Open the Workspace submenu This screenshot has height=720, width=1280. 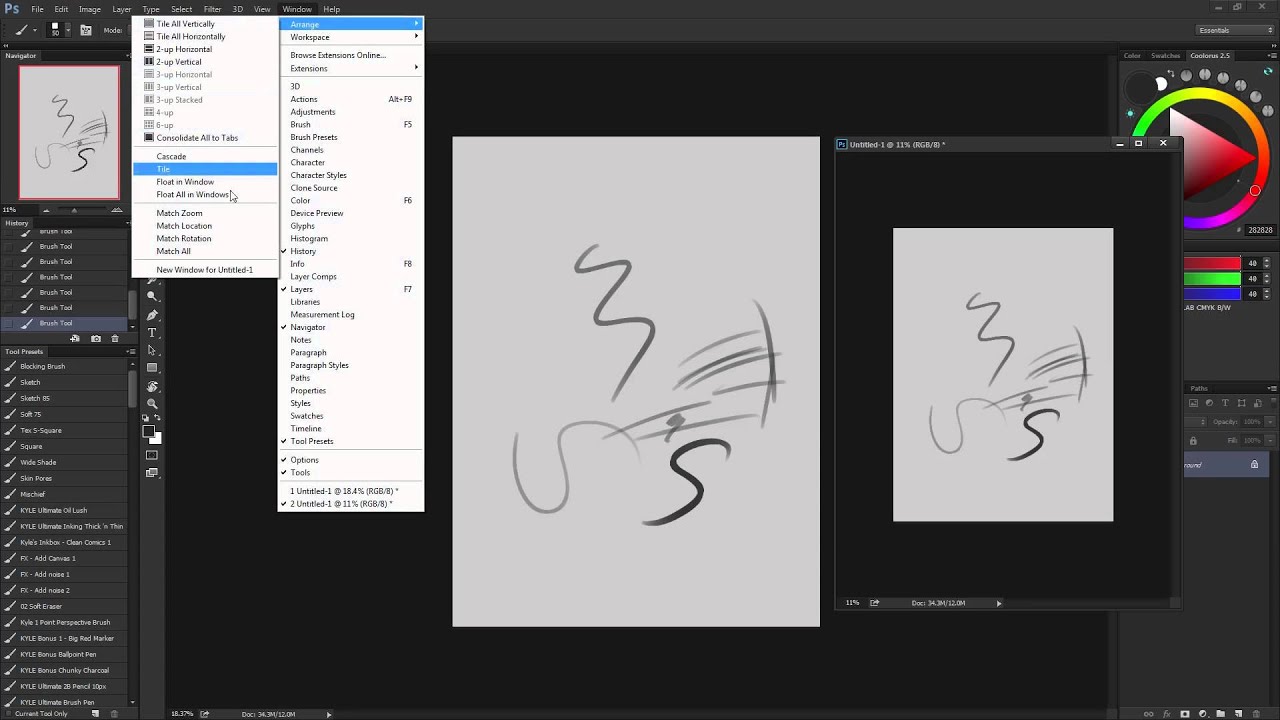pyautogui.click(x=351, y=37)
